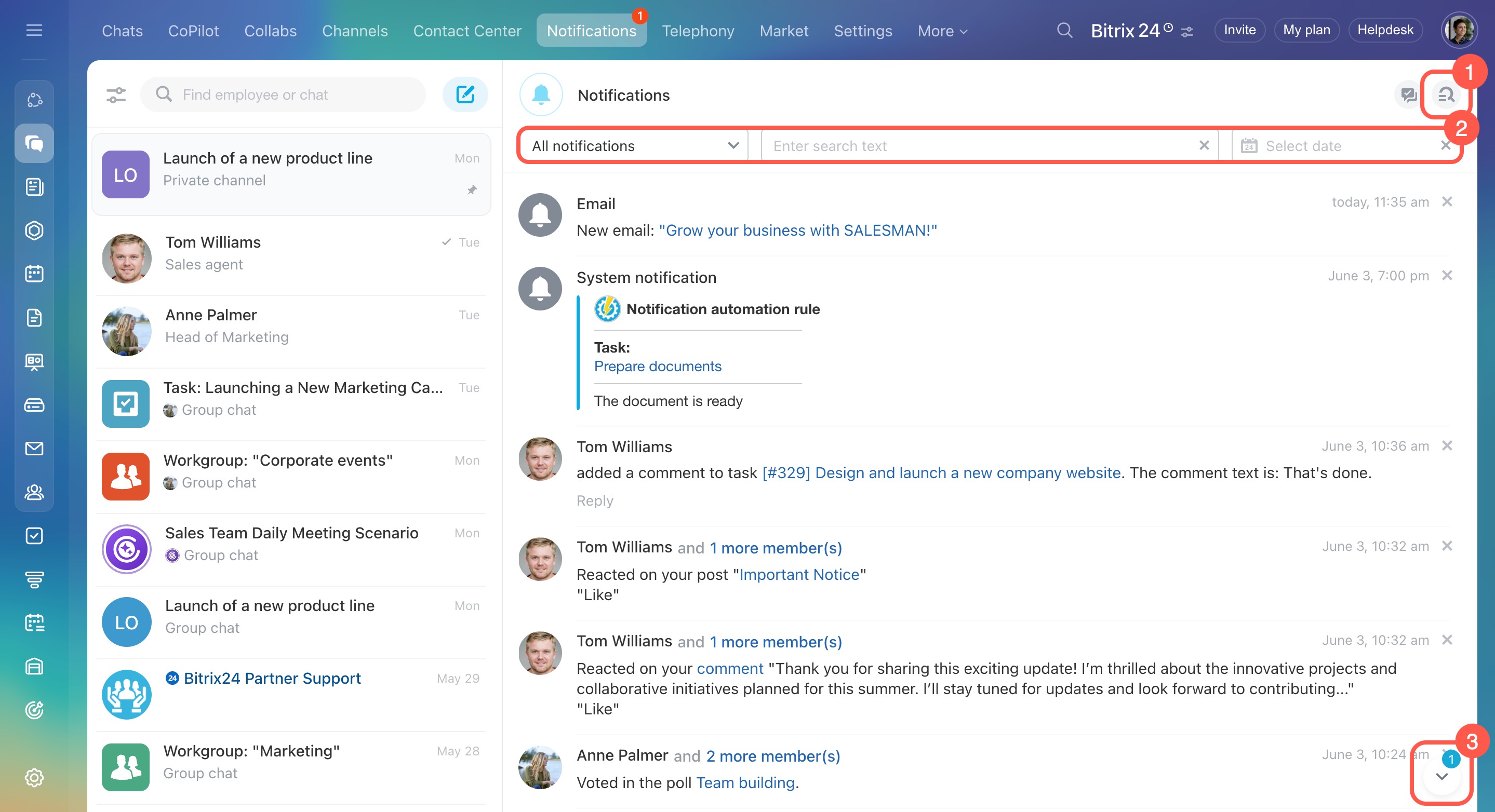Open the Anne Palmer chat

point(291,331)
